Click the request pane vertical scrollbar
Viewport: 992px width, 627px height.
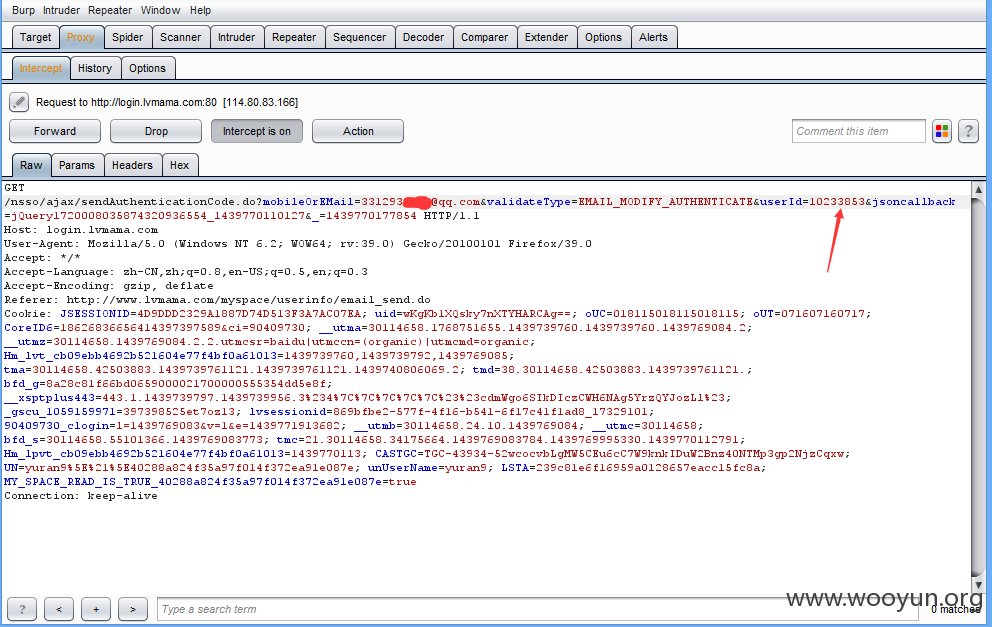coord(978,387)
